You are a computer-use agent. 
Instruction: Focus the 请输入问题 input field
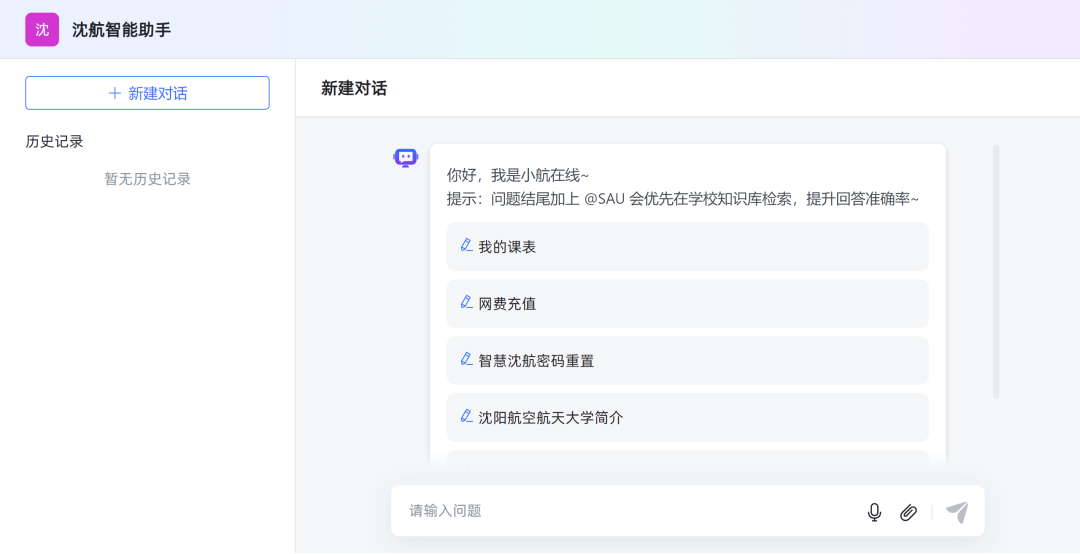pos(620,511)
